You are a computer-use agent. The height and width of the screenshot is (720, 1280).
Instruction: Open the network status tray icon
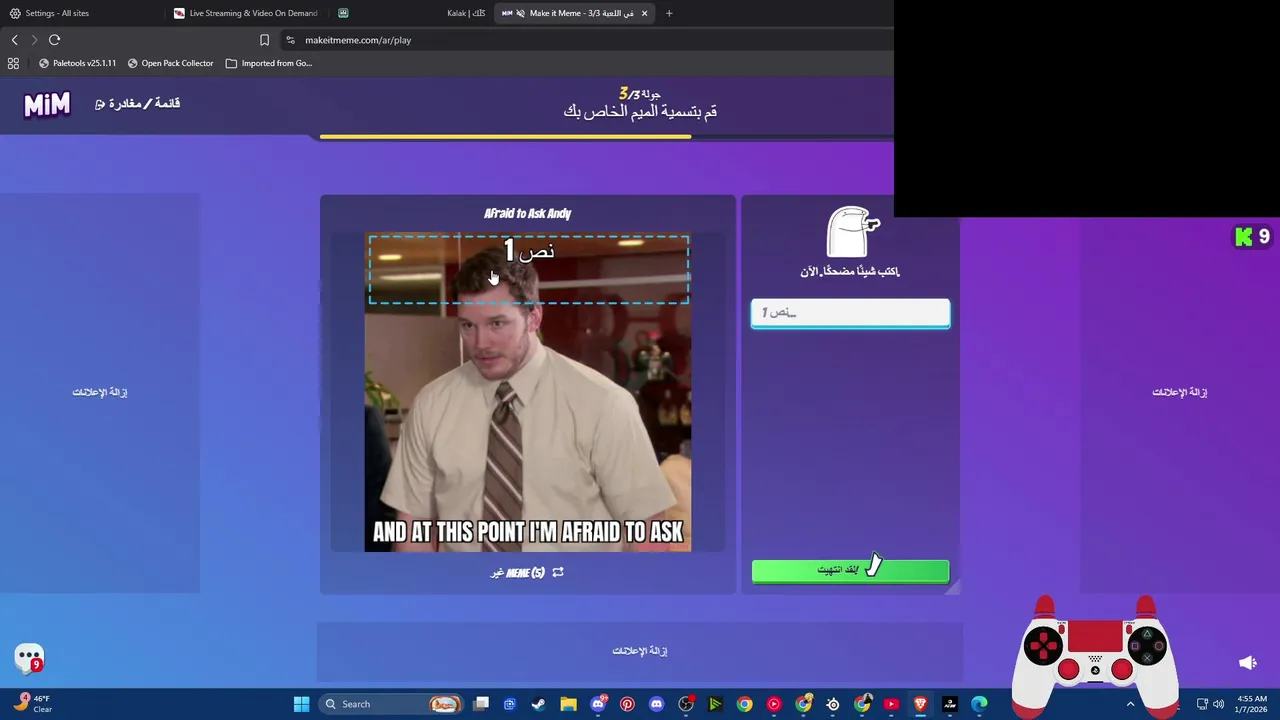(x=1203, y=704)
